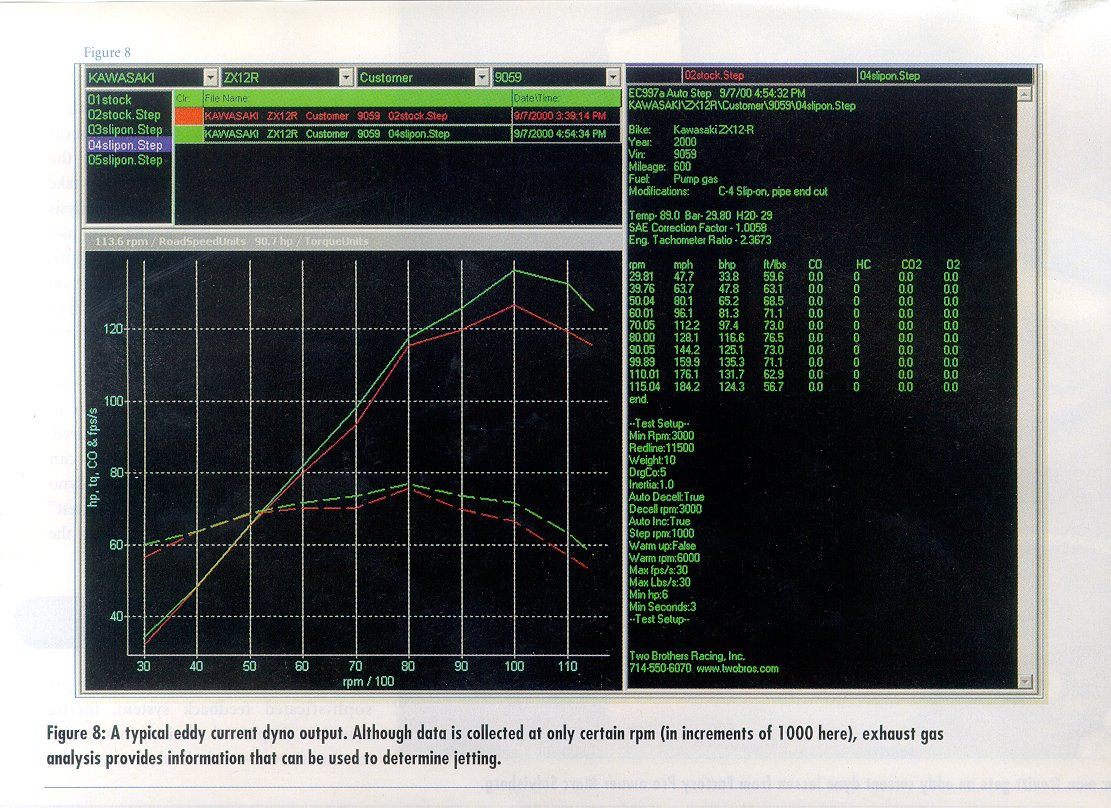This screenshot has width=1111, height=808.
Task: Select 02stock.Step in the run list
Action: [x=125, y=115]
